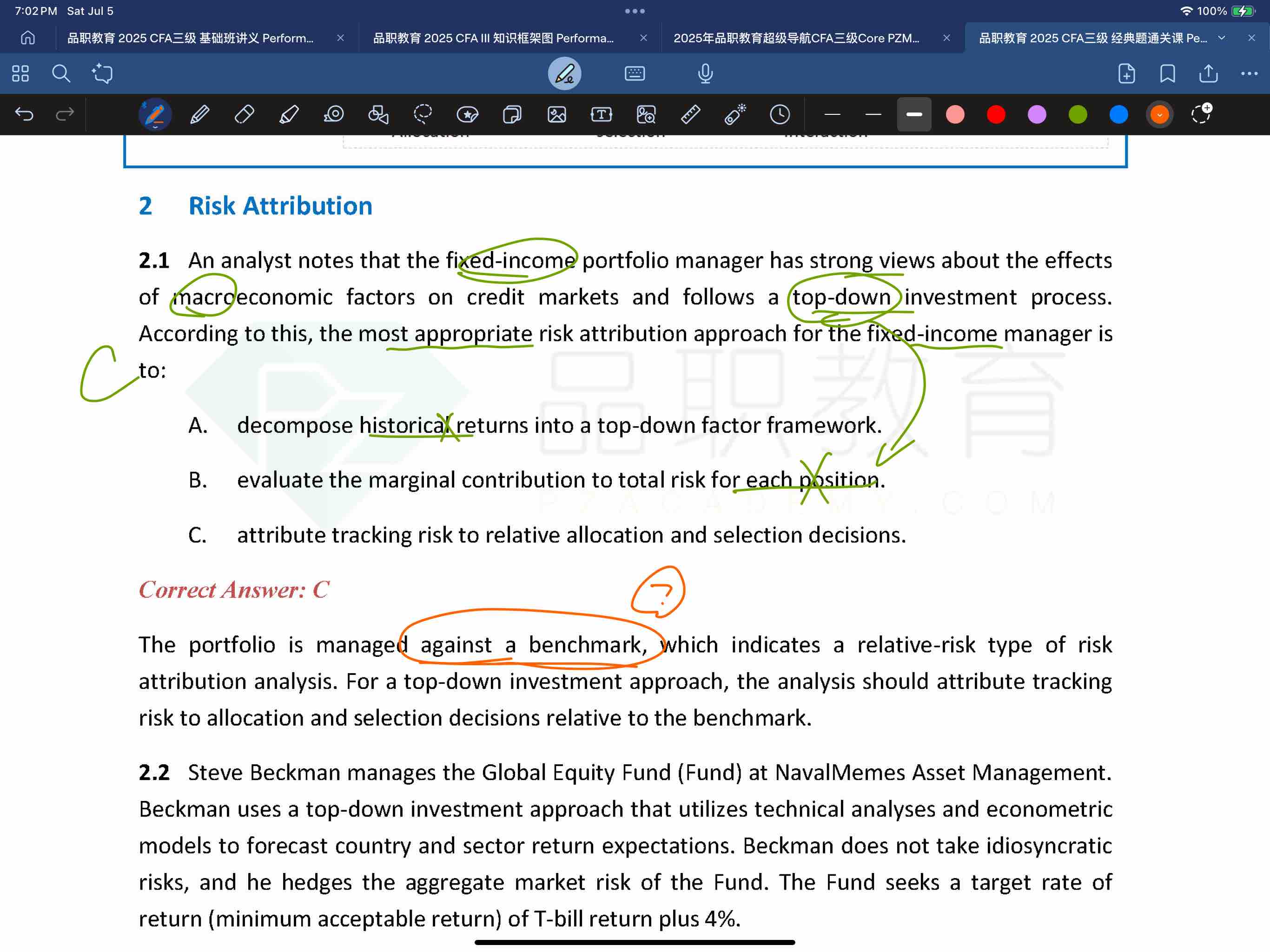Screen dimensions: 1270x952
Task: Tap the multitasking three-dots control
Action: click(635, 11)
